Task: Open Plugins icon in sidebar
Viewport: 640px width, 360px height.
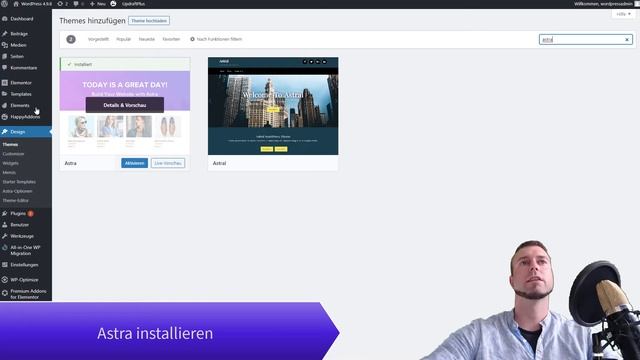Action: (4, 213)
